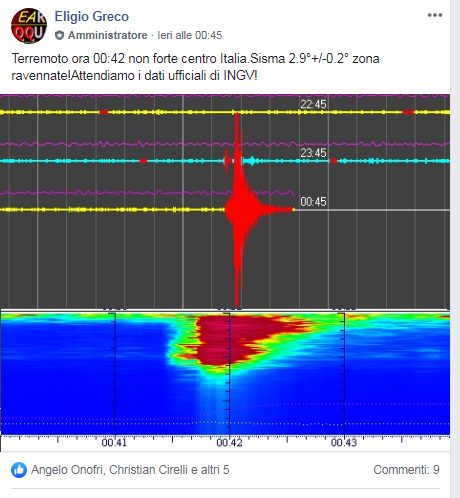The width and height of the screenshot is (460, 498).
Task: Click the 00:43 axis label on spectrogram
Action: point(344,443)
